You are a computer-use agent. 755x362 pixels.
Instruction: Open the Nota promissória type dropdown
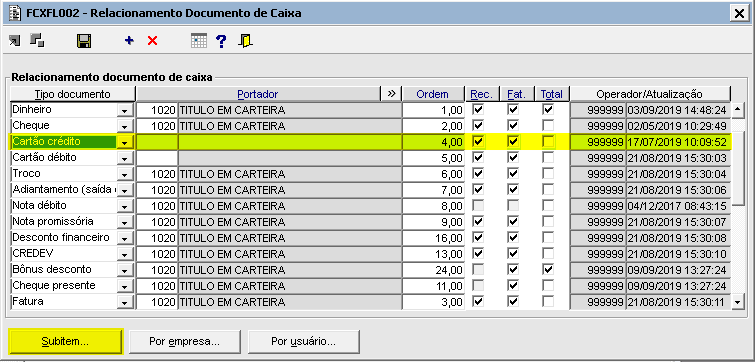point(125,222)
